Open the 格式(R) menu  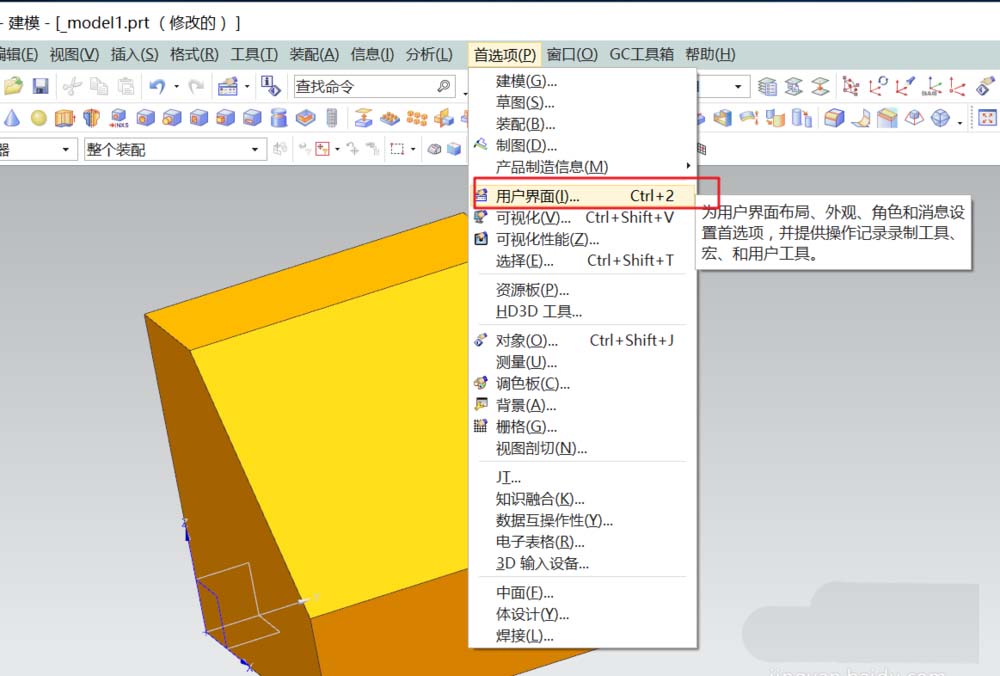(x=195, y=55)
